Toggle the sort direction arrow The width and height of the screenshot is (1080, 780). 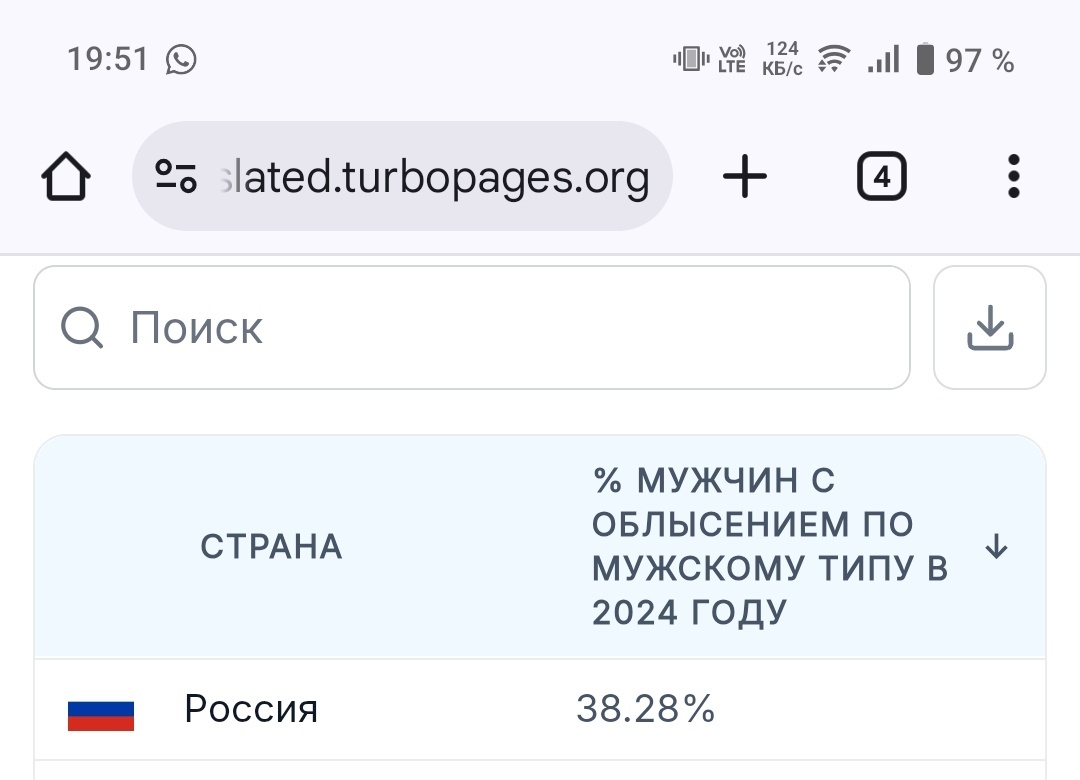(996, 547)
